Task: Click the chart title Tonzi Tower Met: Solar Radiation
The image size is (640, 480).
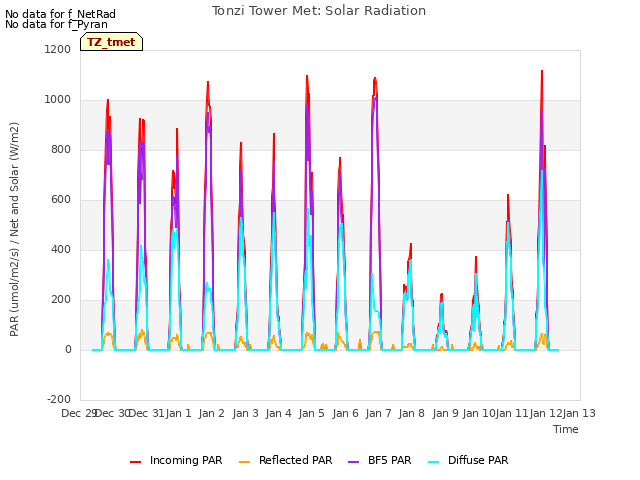Action: click(319, 11)
